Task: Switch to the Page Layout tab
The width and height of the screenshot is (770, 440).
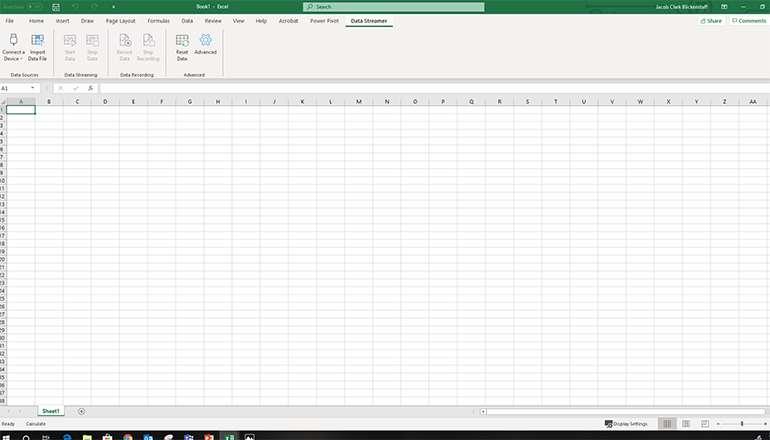Action: click(x=120, y=21)
